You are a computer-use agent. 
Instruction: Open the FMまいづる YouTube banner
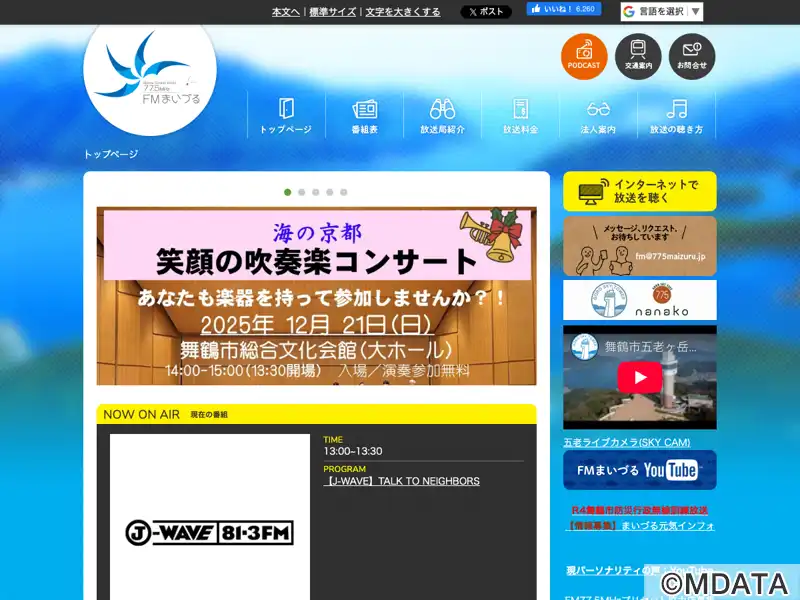coord(640,470)
